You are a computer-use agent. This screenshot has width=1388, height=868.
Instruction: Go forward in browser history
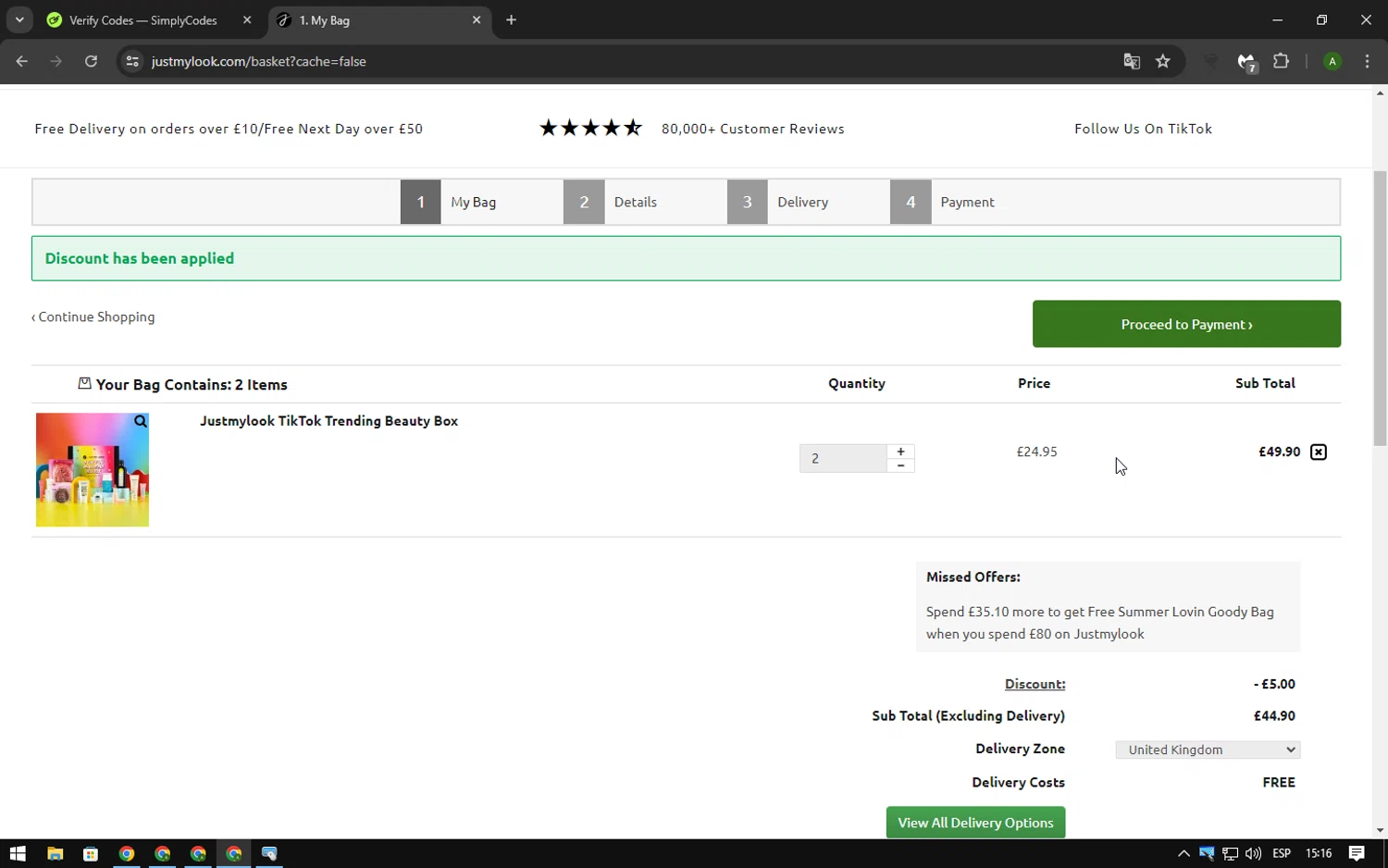pyautogui.click(x=56, y=61)
